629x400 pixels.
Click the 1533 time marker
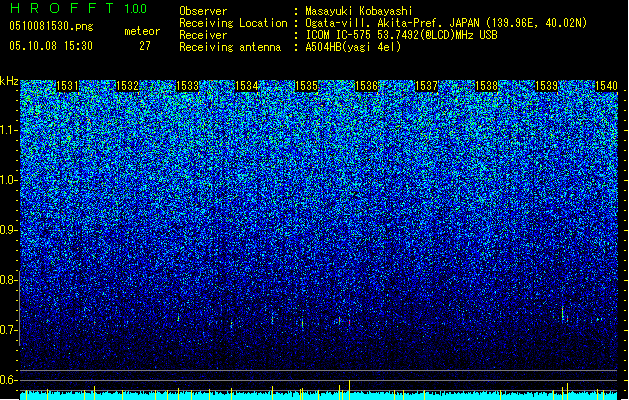[187, 86]
